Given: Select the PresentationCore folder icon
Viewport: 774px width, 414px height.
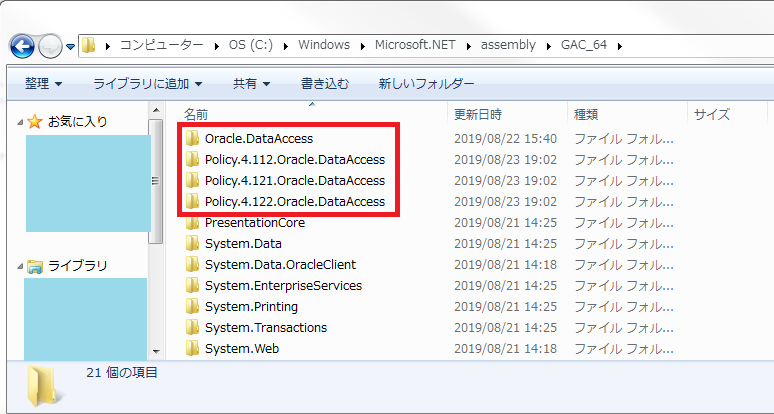Looking at the screenshot, I should coord(192,223).
